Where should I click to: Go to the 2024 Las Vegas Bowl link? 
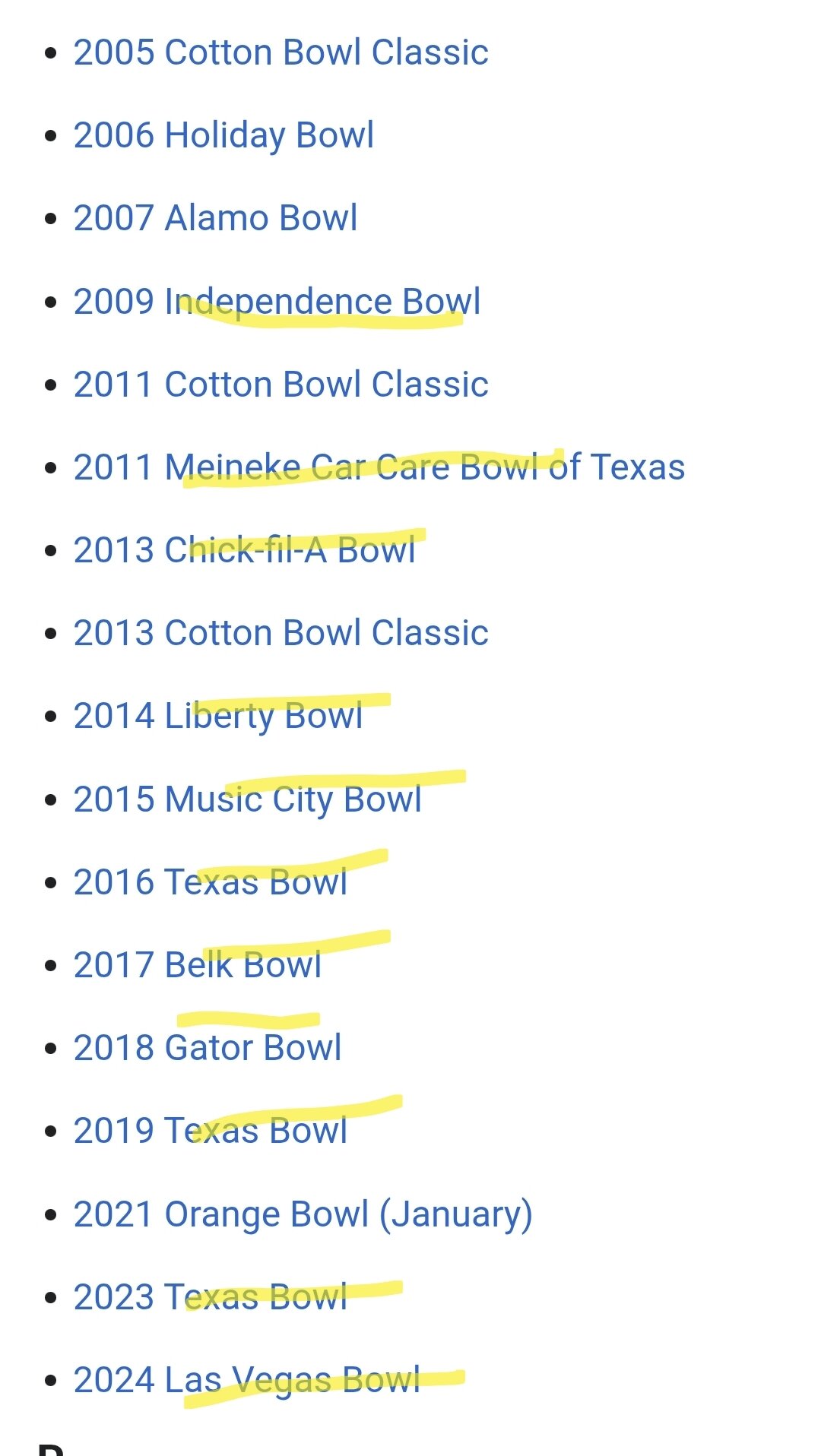pyautogui.click(x=246, y=1380)
